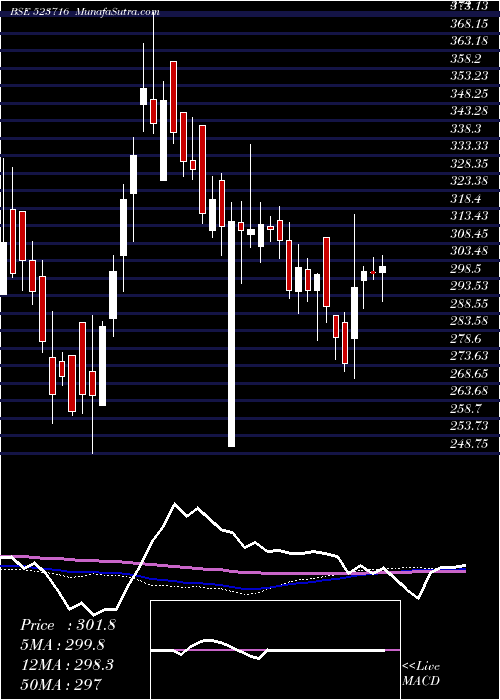Select the 348.25 price axis label
This screenshot has height=700, width=500.
[x=469, y=94]
